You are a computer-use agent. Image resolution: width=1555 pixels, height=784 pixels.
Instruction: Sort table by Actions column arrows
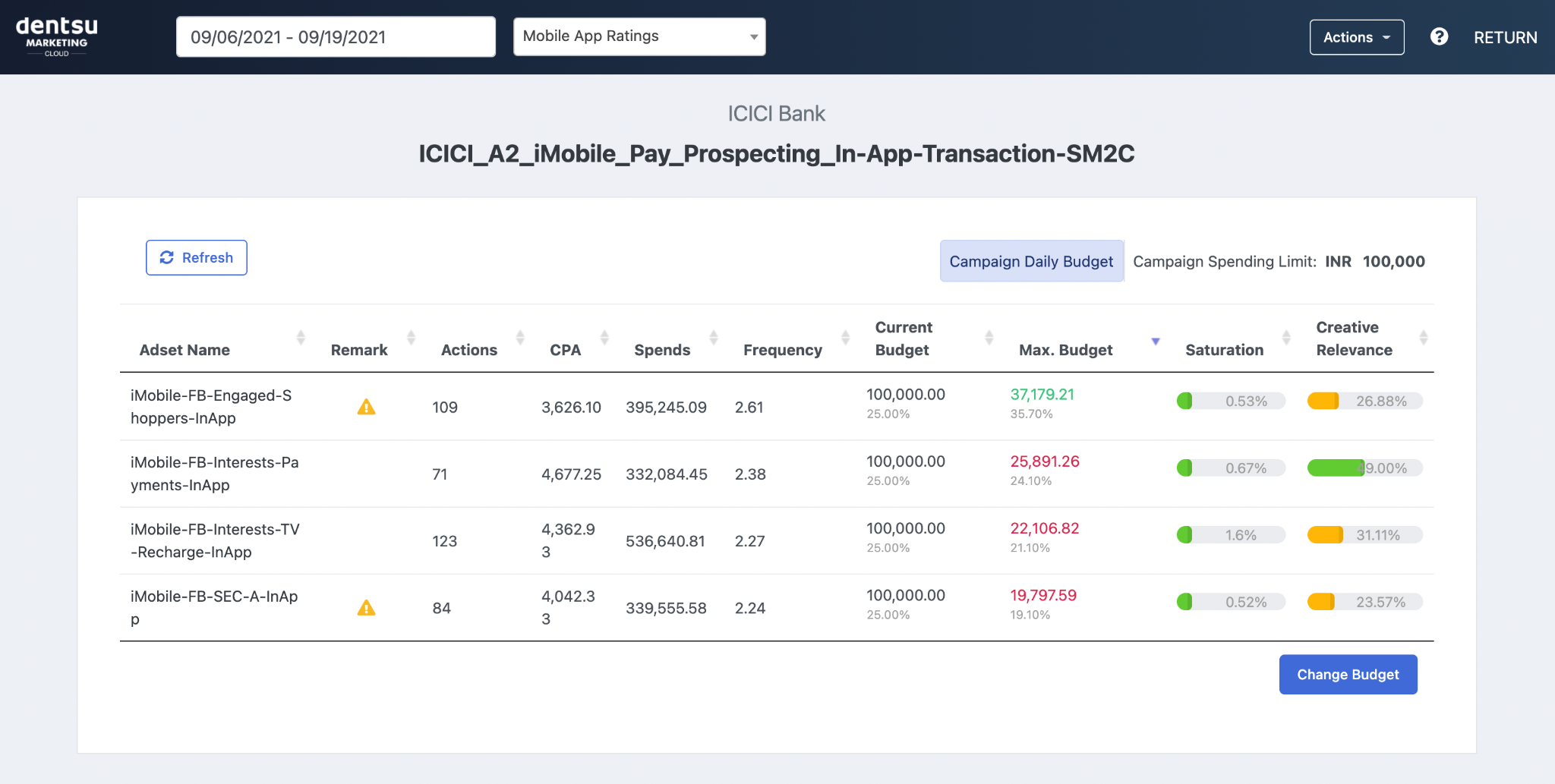click(x=520, y=338)
